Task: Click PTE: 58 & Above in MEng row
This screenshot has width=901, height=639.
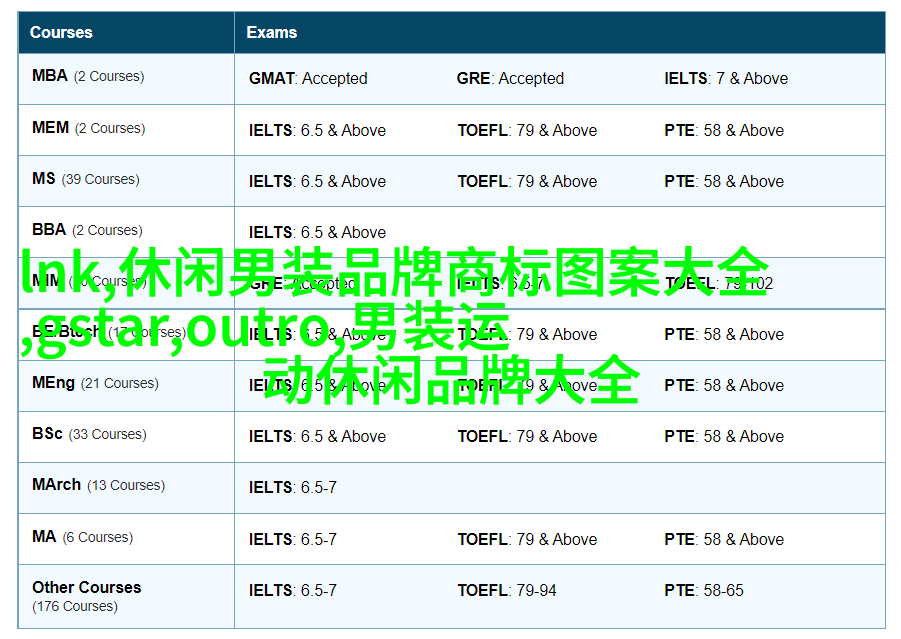Action: (x=724, y=386)
